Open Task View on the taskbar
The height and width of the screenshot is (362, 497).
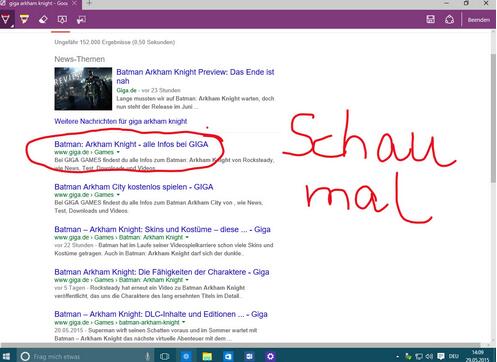pyautogui.click(x=164, y=356)
